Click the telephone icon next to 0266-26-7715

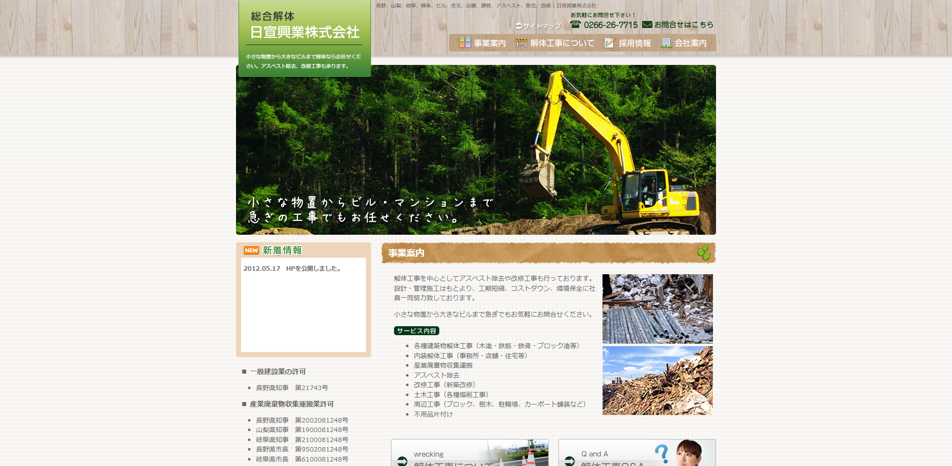tap(576, 25)
